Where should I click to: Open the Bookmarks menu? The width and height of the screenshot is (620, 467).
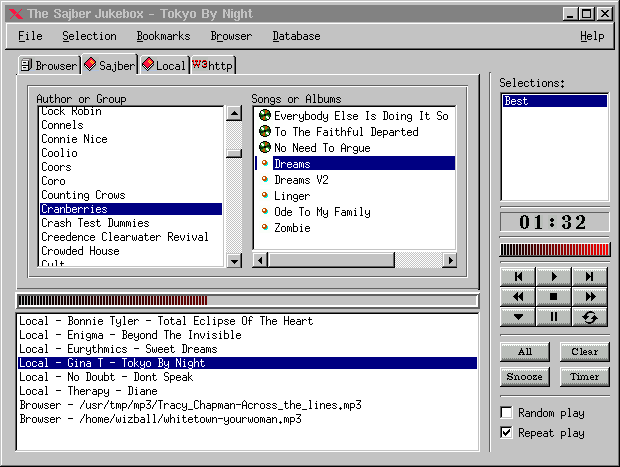point(163,36)
